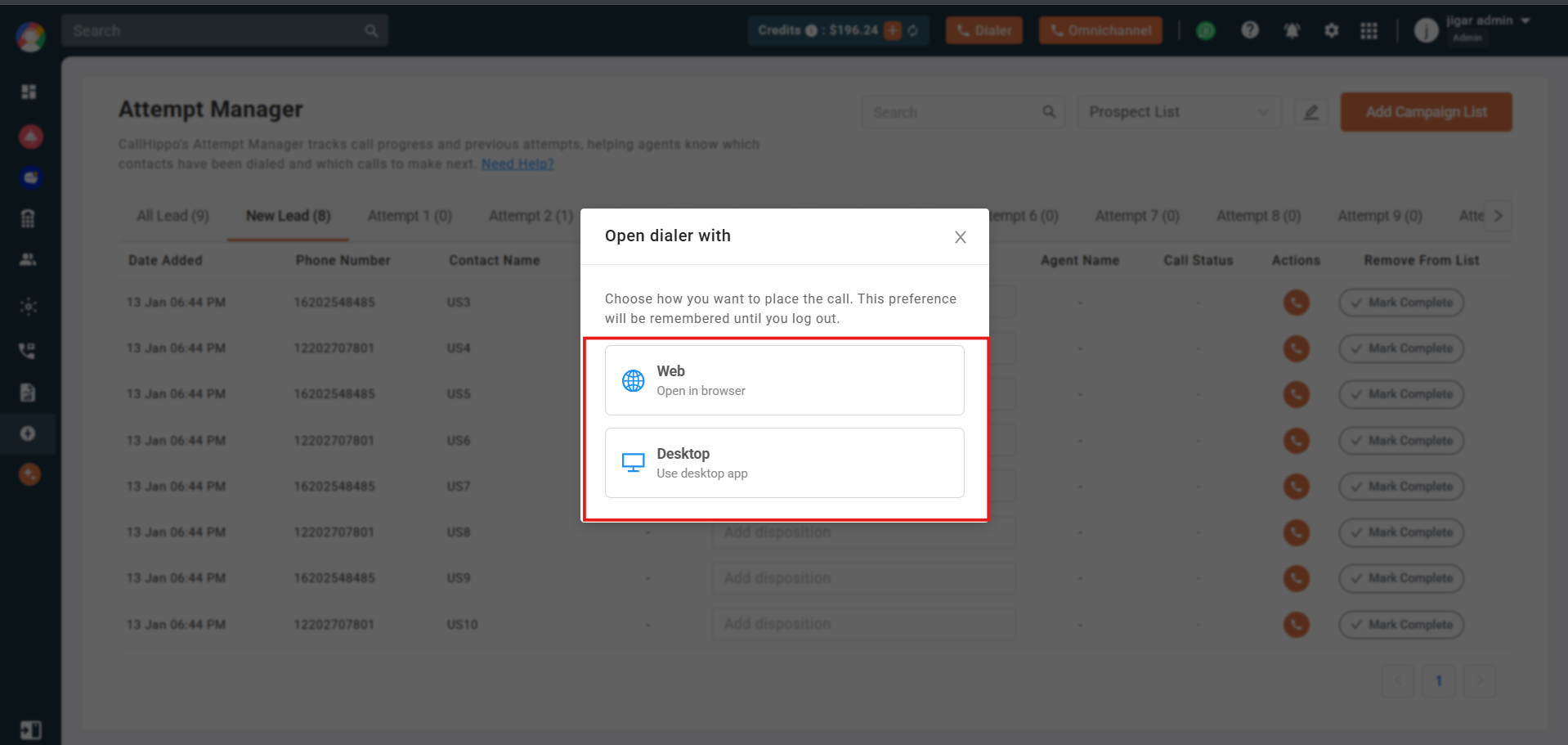
Task: Click contact name US7
Action: point(459,487)
